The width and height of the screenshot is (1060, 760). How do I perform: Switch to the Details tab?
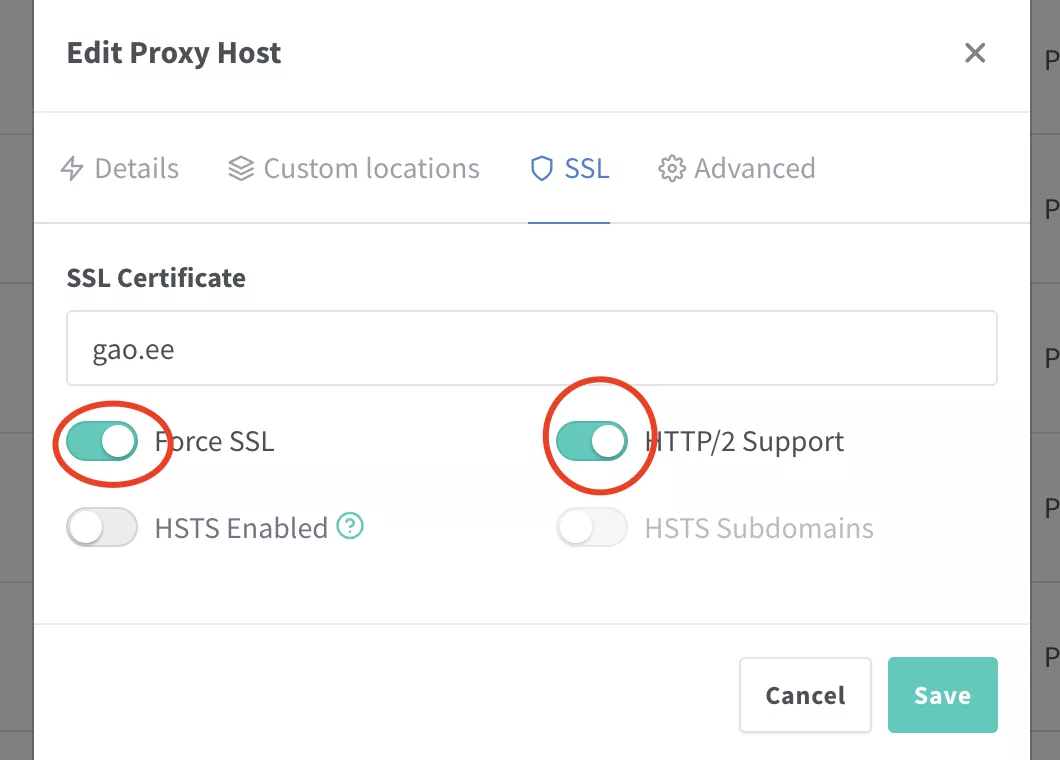136,169
